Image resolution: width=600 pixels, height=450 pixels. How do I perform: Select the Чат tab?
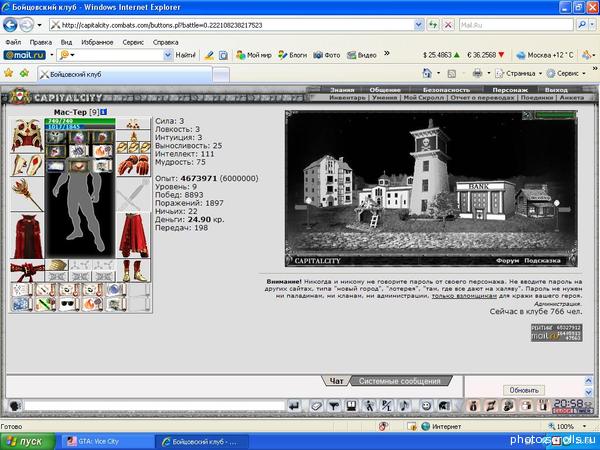336,381
